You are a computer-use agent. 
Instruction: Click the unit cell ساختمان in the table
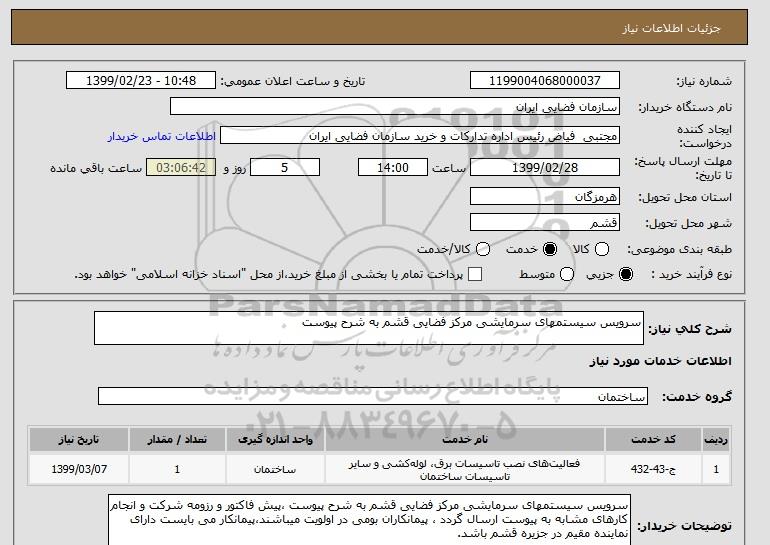(x=275, y=469)
